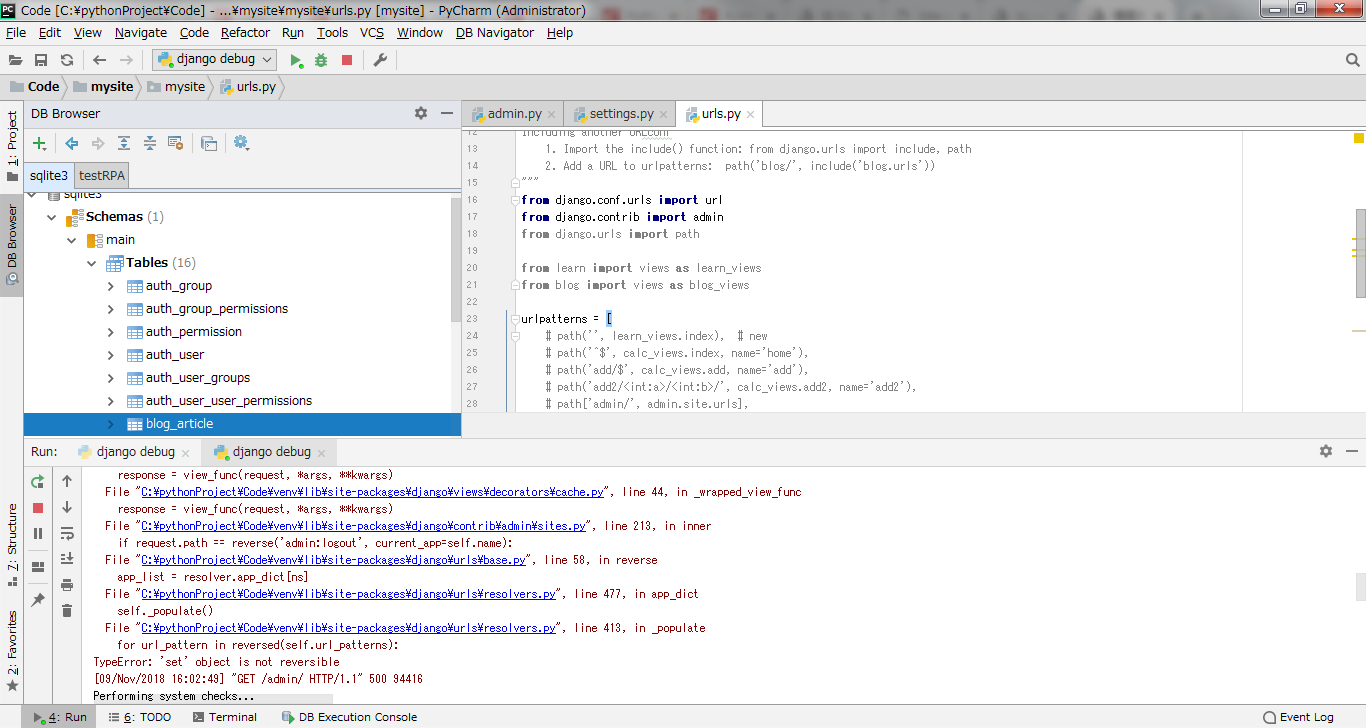Open the DB Navigator menu
Image resolution: width=1366 pixels, height=728 pixels.
(x=495, y=33)
